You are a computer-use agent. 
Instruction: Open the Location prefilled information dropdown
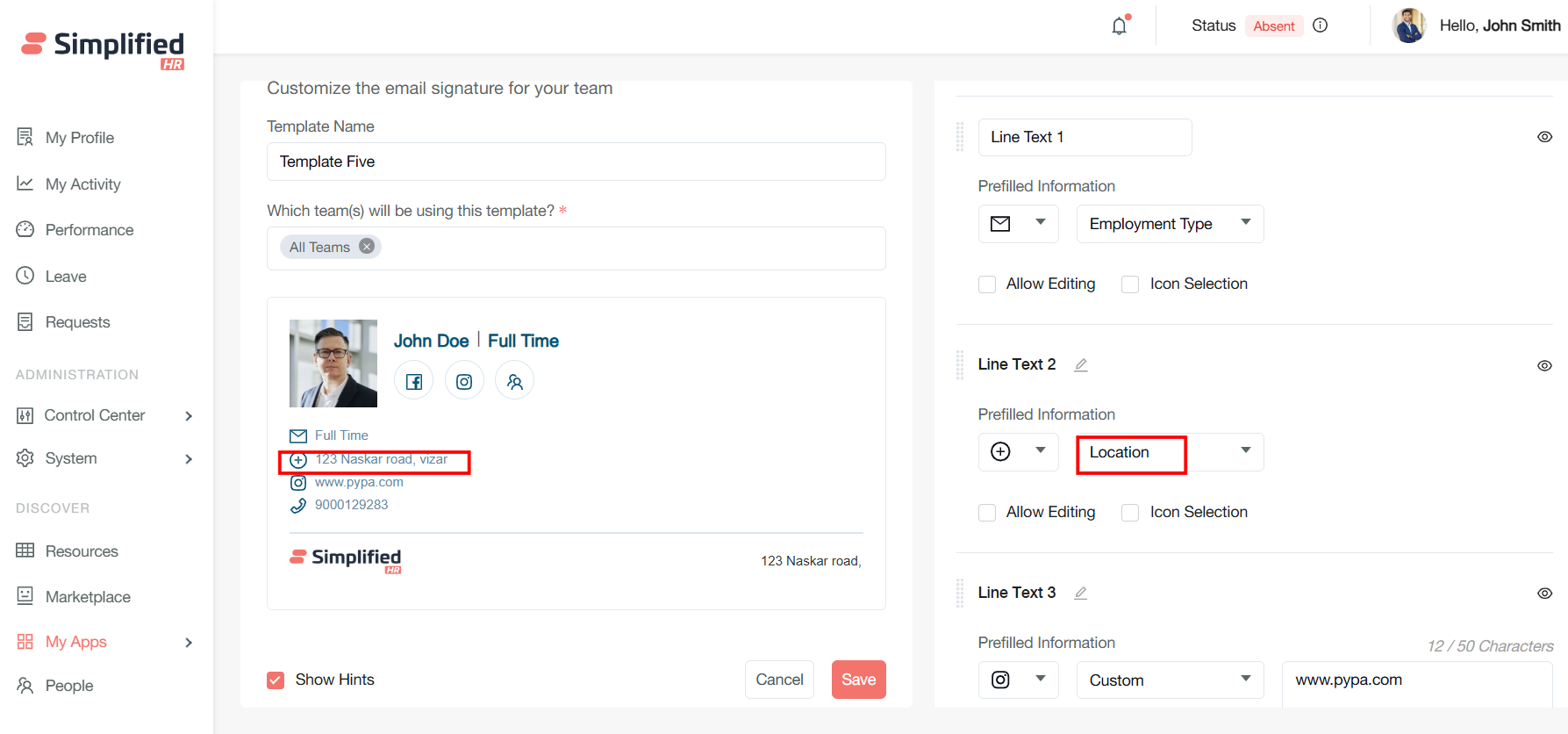point(1170,452)
